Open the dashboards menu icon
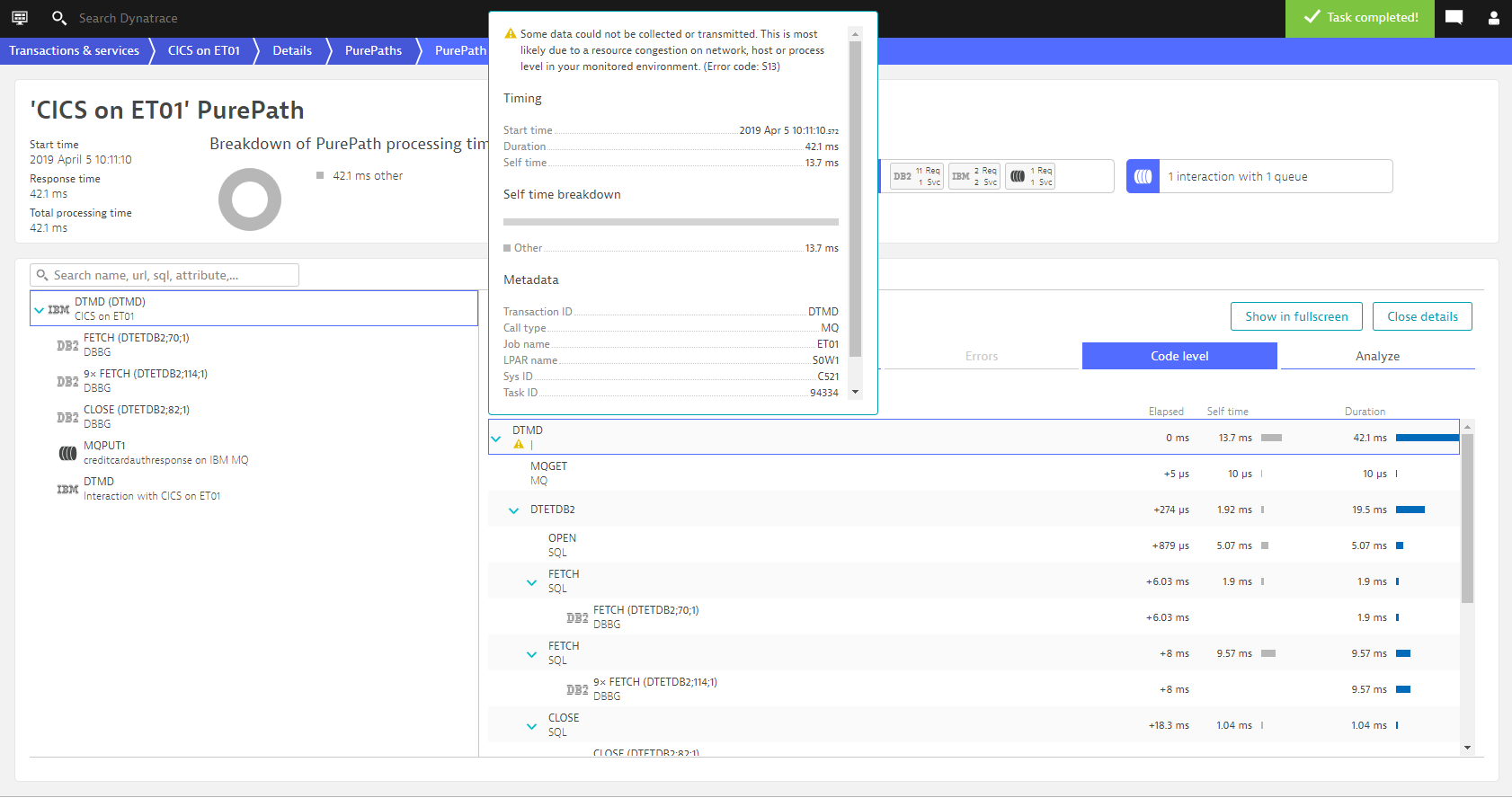1512x798 pixels. pos(20,18)
